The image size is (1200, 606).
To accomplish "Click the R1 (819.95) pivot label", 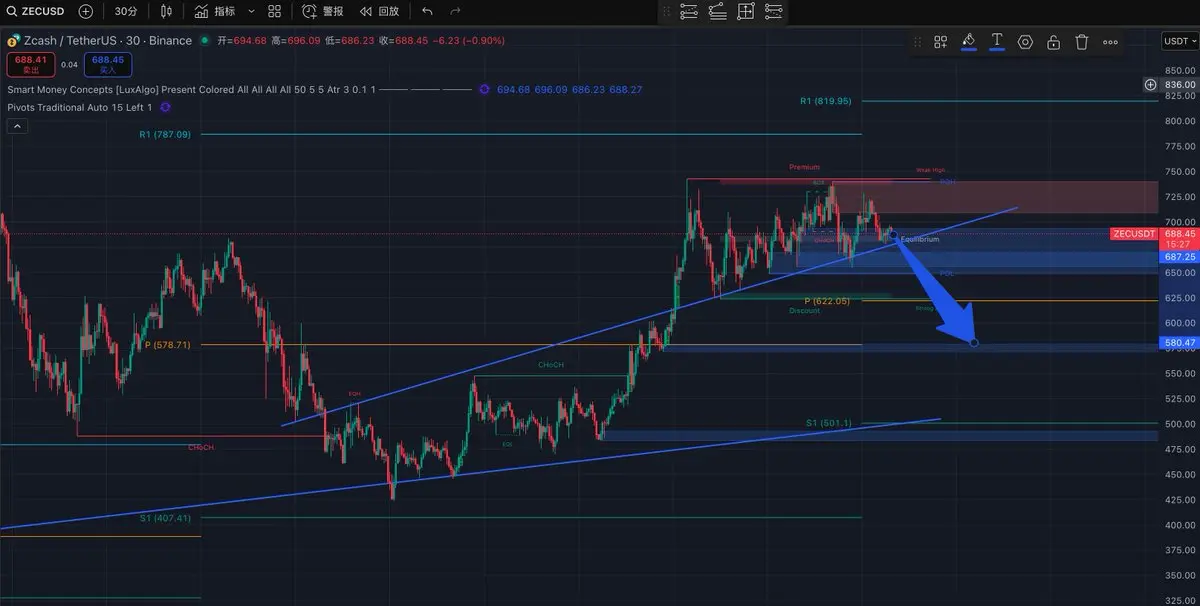I will click(826, 101).
